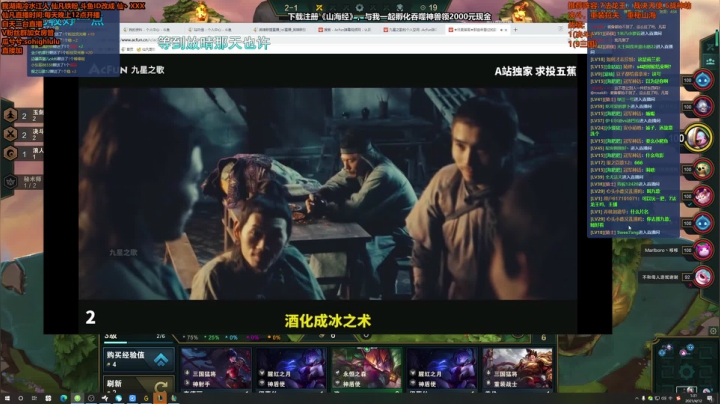Buy the 三国猛将 神射手 champion card
Viewport: 720px width, 404px height.
coord(216,370)
